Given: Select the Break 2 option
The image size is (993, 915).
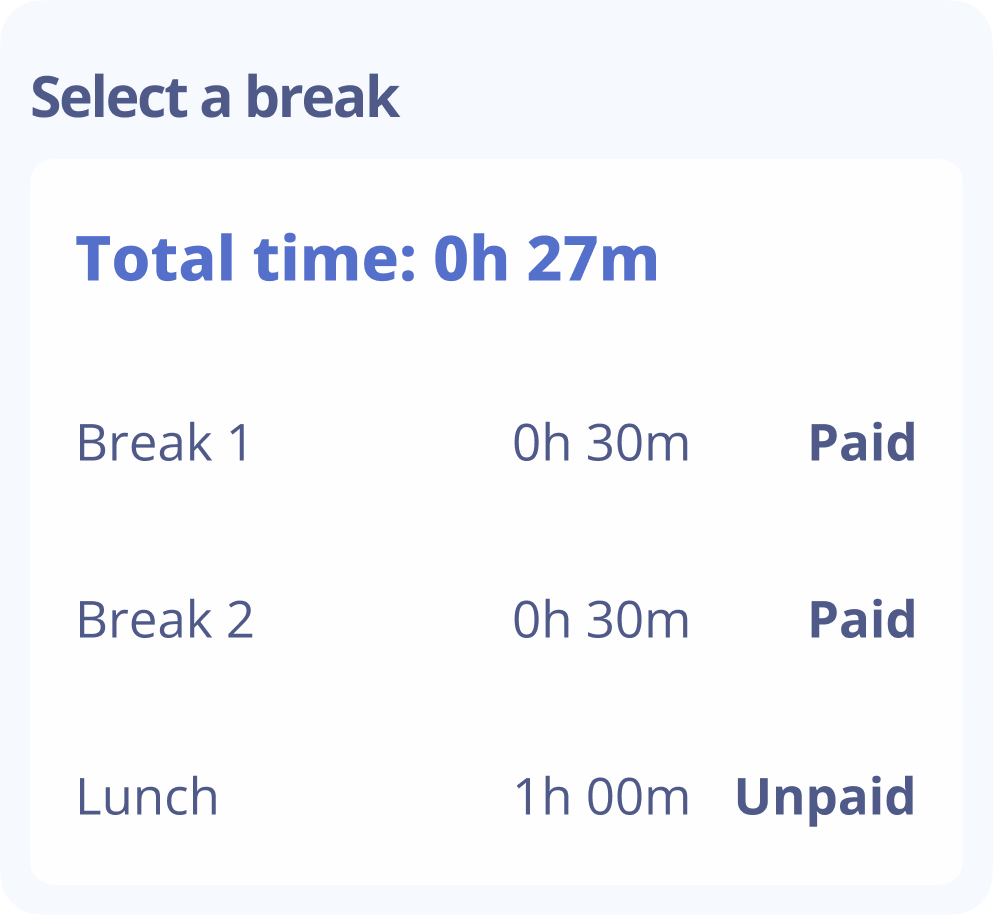Looking at the screenshot, I should coord(165,620).
